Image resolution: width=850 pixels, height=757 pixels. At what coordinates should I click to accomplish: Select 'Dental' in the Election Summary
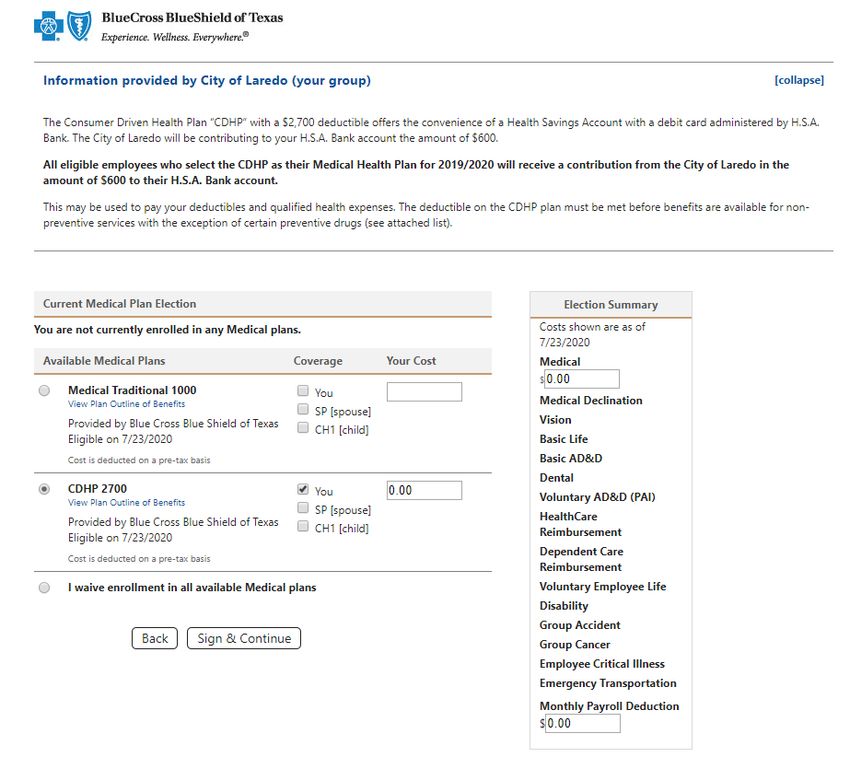tap(556, 478)
